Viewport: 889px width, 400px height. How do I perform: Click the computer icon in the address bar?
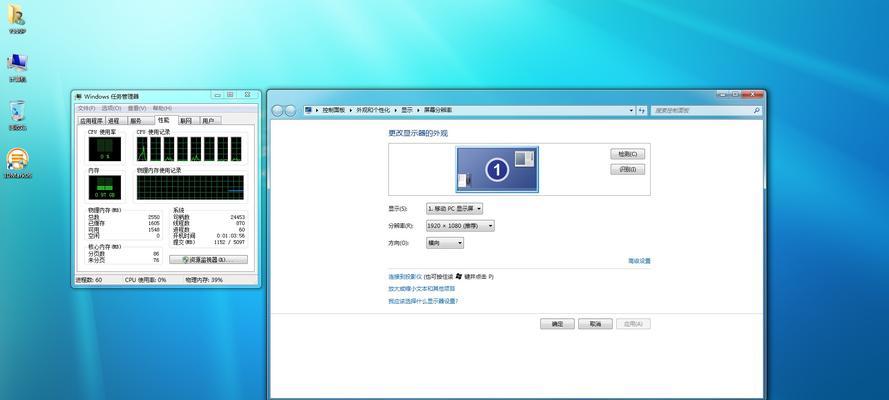[308, 110]
